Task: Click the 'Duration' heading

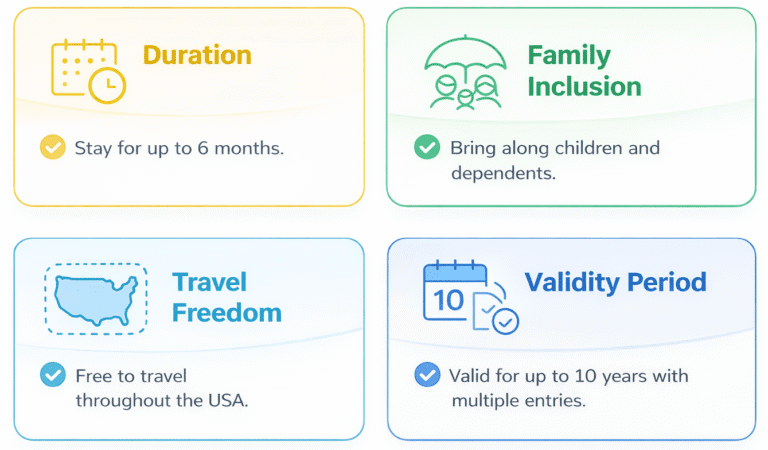Action: 196,54
